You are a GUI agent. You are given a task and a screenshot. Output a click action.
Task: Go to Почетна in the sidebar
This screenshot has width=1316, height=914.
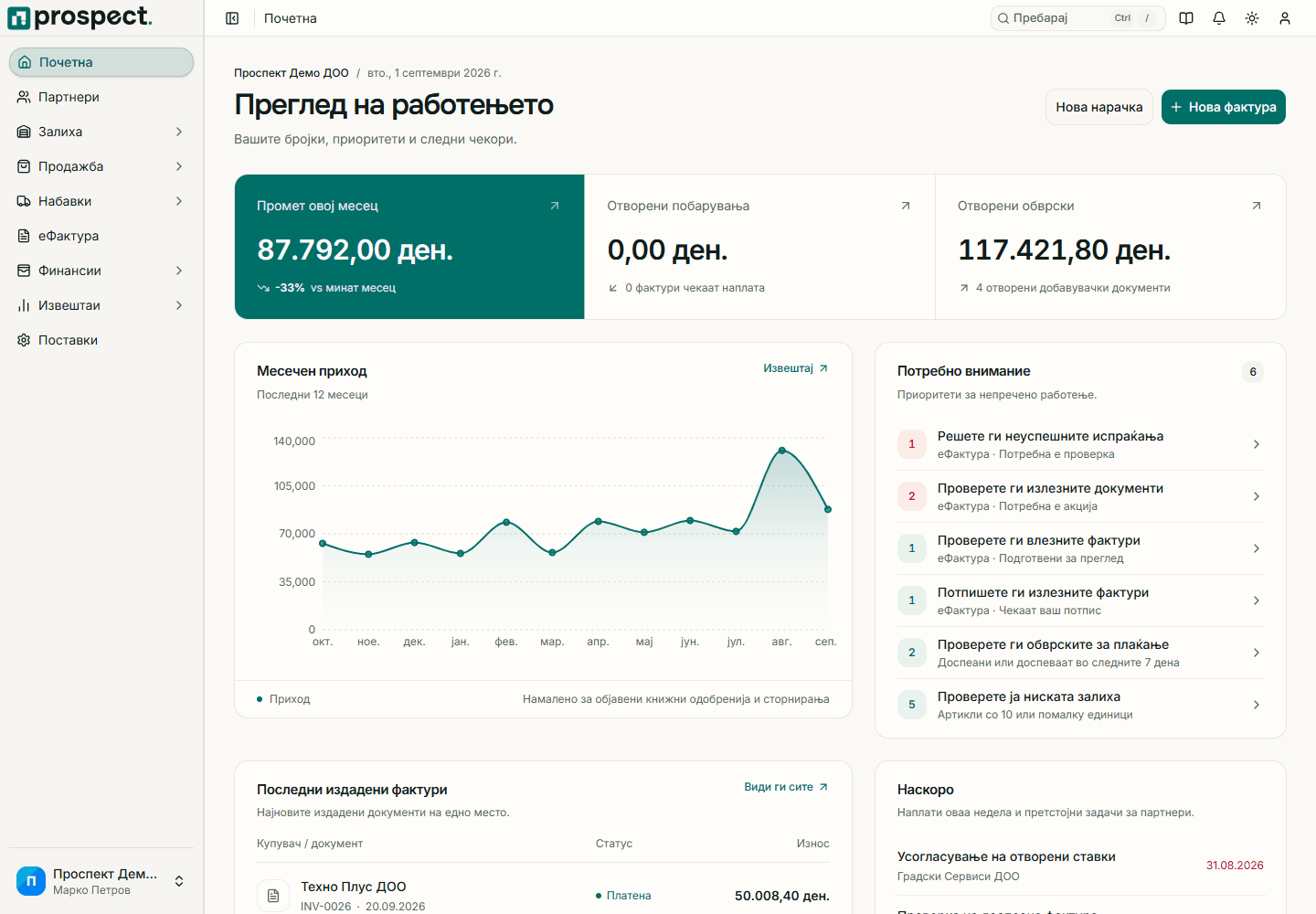(101, 62)
